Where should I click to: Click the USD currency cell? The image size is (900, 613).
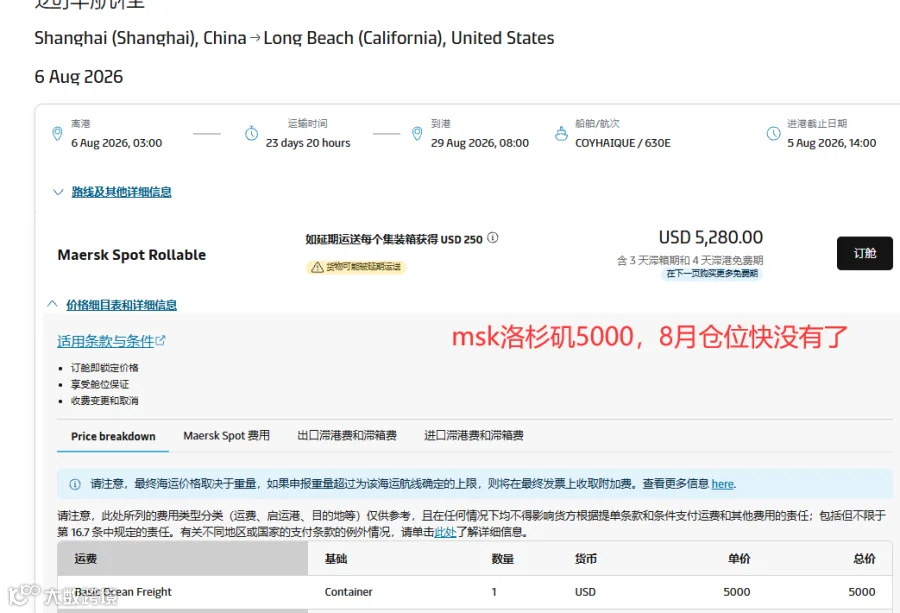click(585, 592)
